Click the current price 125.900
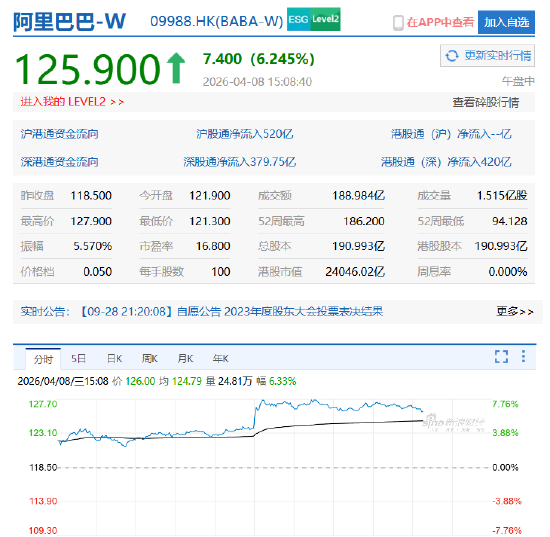The height and width of the screenshot is (537, 550). (88, 69)
